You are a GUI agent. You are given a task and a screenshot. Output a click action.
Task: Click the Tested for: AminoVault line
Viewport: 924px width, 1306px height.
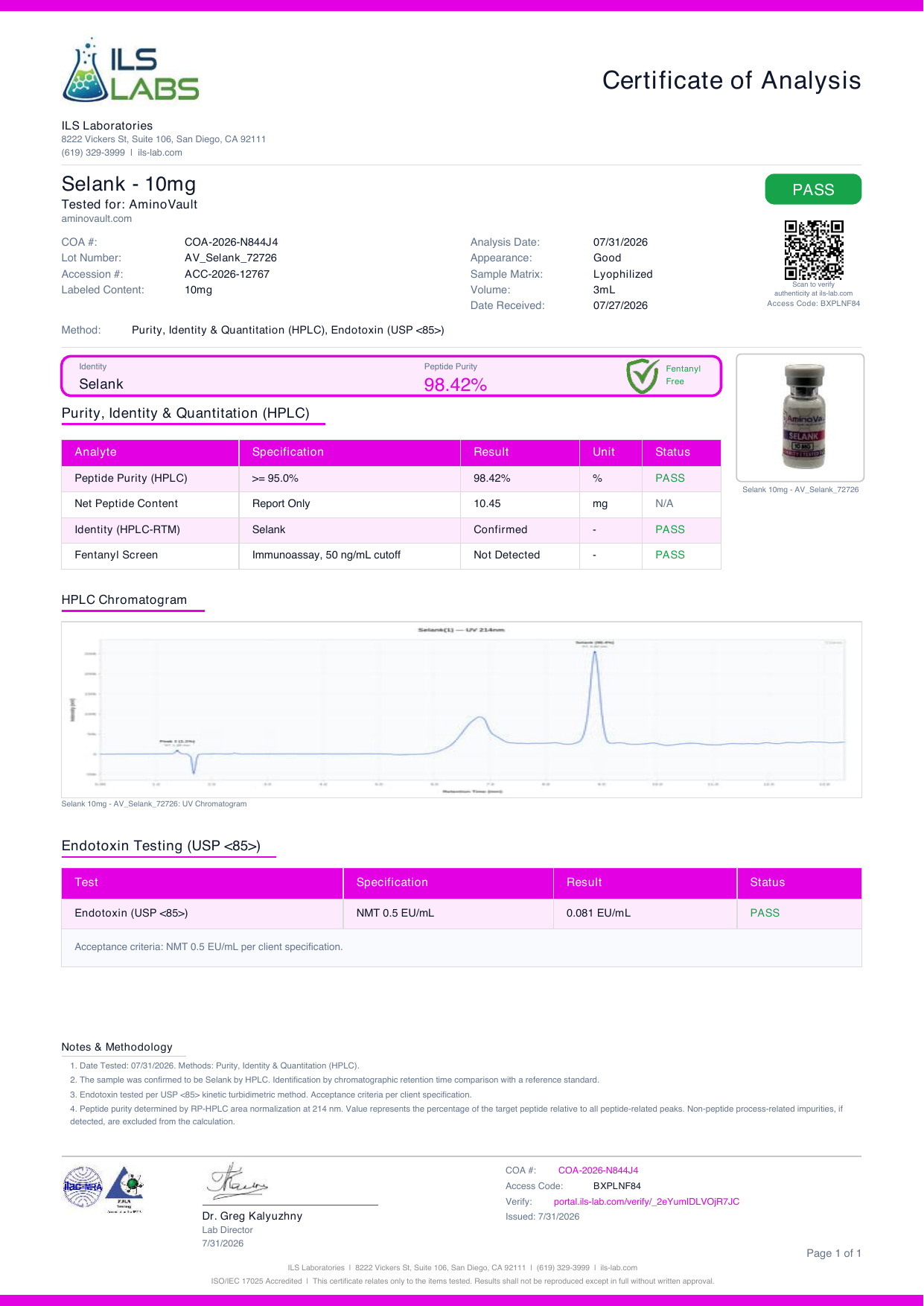130,204
